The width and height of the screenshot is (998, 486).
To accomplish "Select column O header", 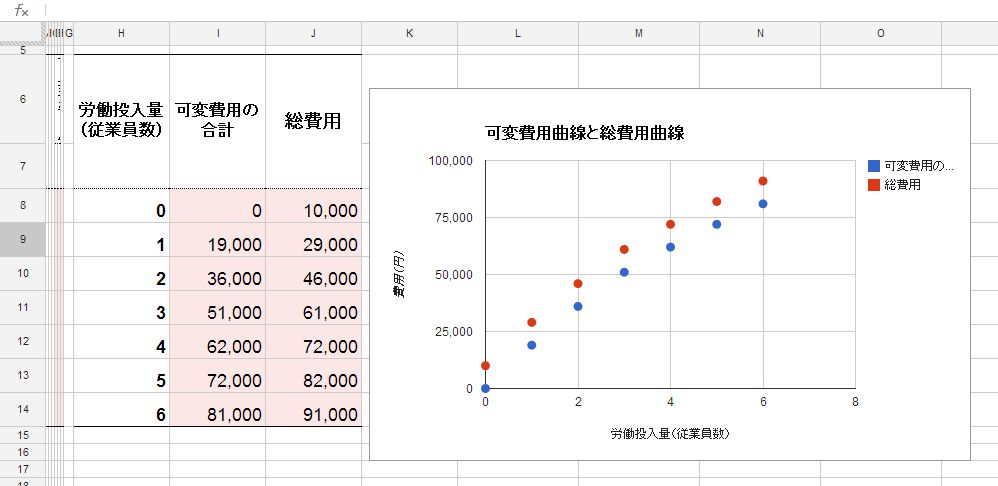I will [x=881, y=34].
